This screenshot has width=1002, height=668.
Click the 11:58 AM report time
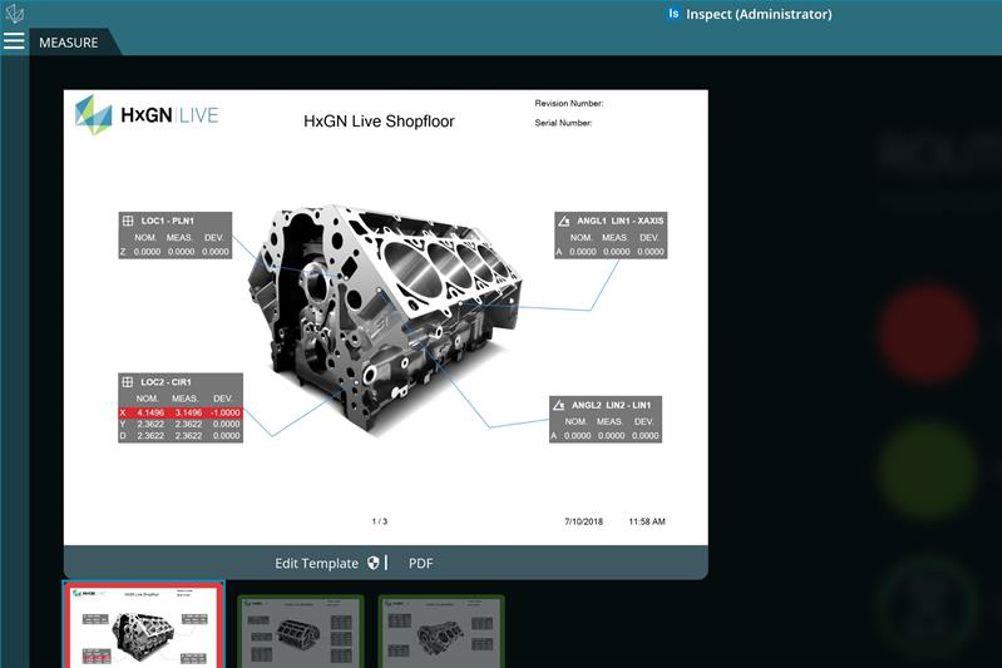coord(647,522)
